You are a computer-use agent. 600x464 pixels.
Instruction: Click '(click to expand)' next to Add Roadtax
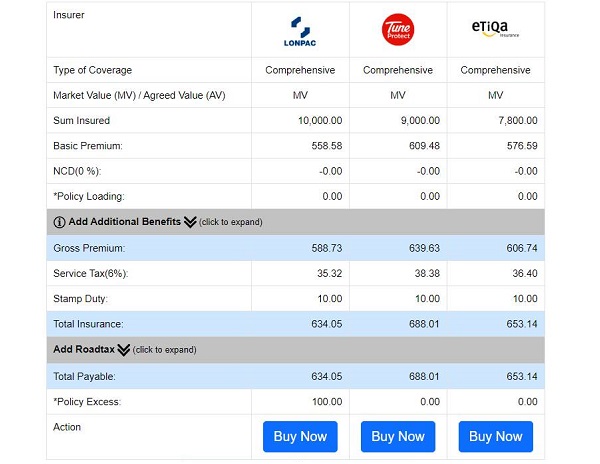pyautogui.click(x=164, y=350)
